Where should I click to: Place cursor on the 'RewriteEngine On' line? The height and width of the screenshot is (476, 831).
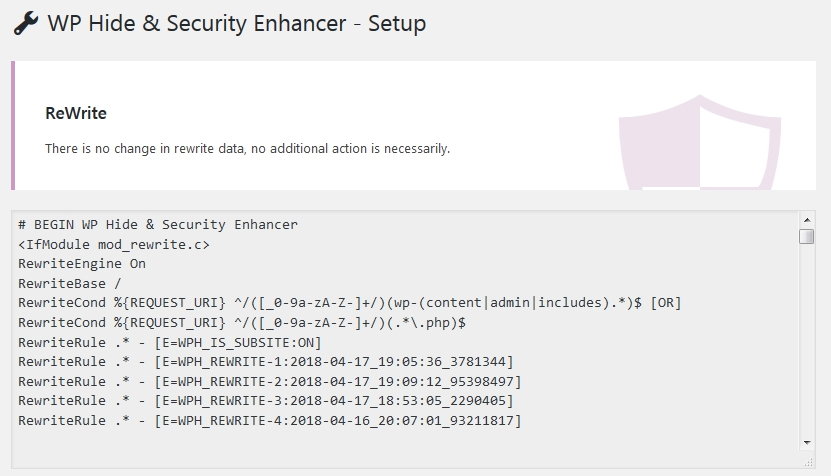pos(82,264)
